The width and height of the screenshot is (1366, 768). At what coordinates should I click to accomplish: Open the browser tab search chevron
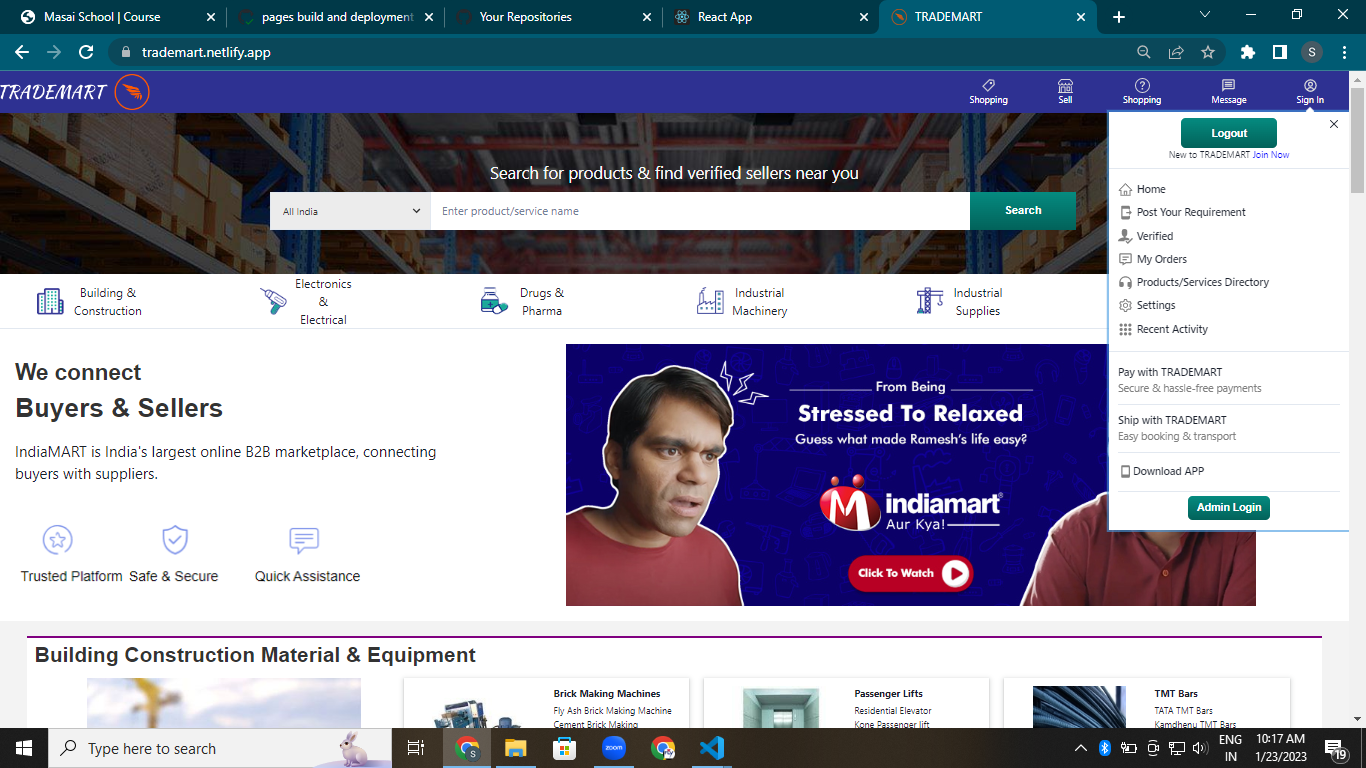coord(1203,16)
